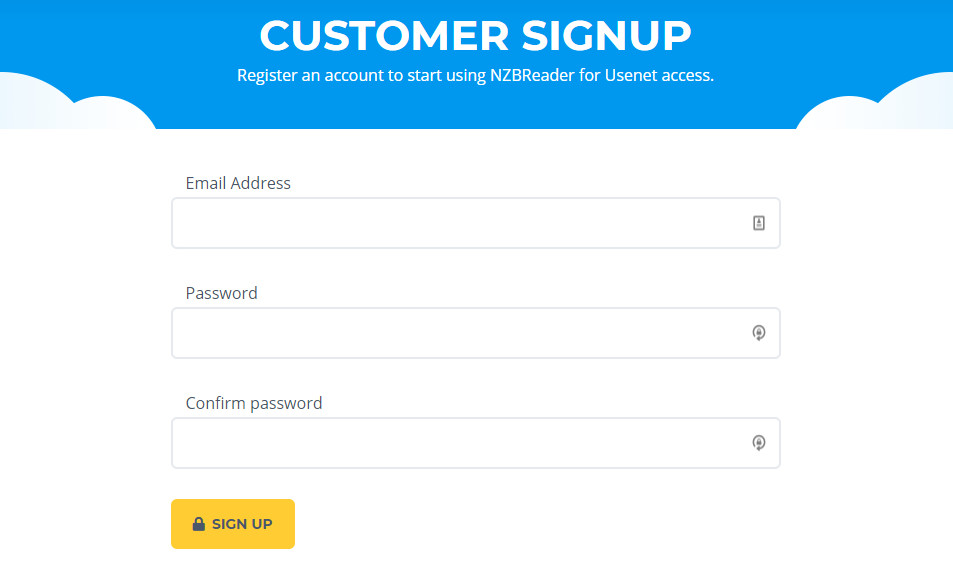Click the contact autofill icon in Email field
The height and width of the screenshot is (567, 953).
tap(759, 223)
